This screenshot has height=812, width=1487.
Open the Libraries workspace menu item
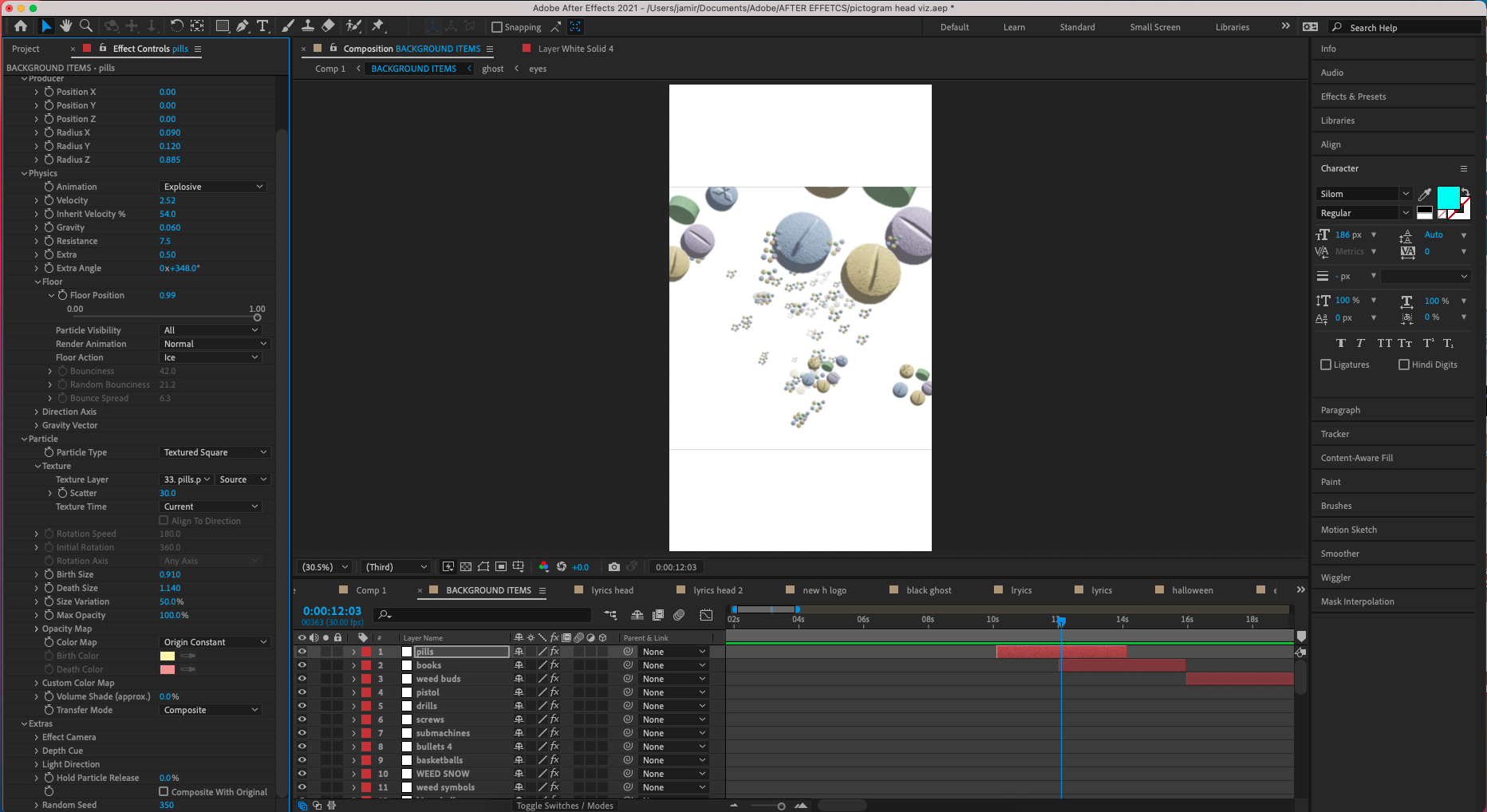click(x=1233, y=26)
